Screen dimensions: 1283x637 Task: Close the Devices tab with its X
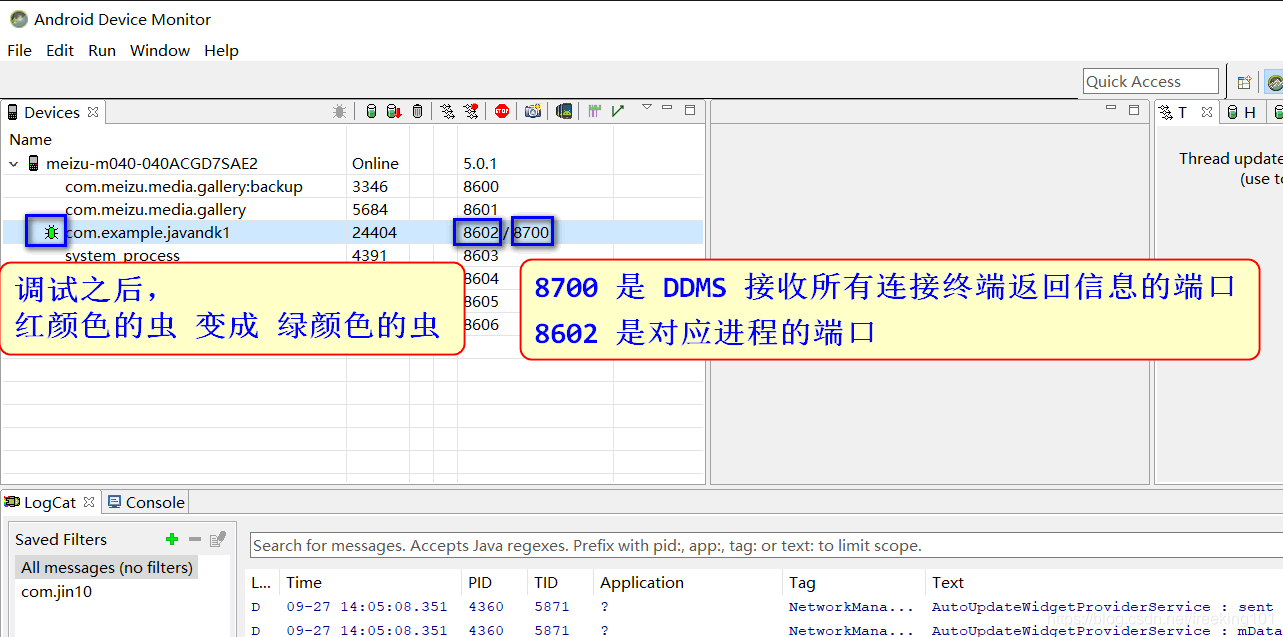pos(93,112)
